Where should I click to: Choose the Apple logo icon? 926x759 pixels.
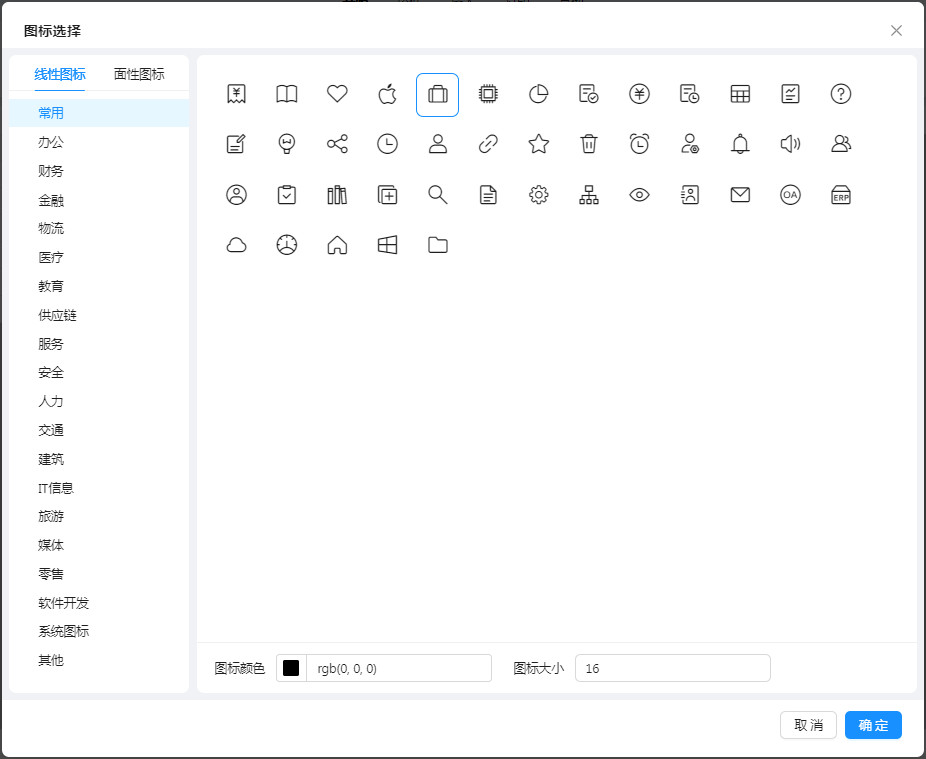click(x=387, y=95)
